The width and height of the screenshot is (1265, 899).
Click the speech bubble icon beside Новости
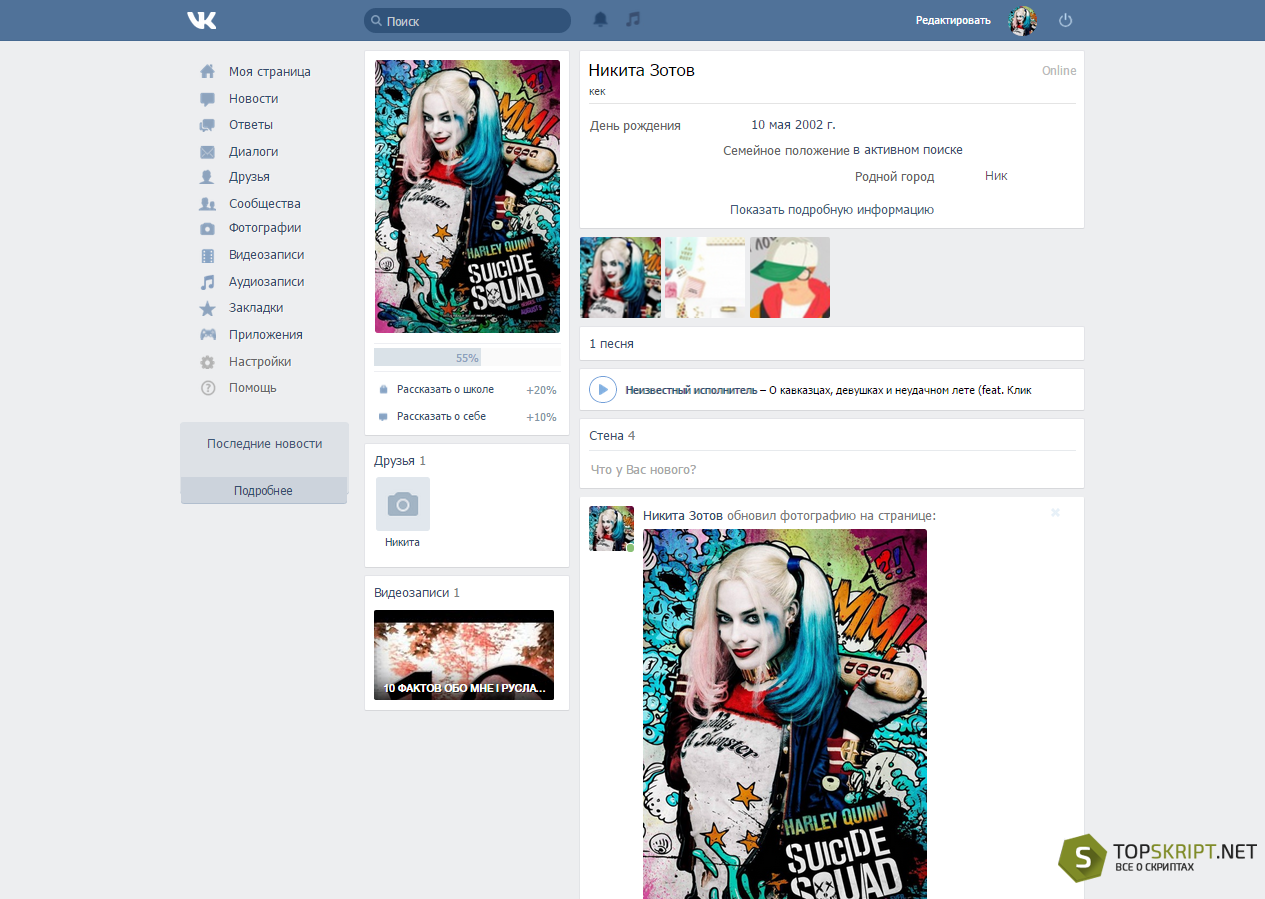(207, 99)
